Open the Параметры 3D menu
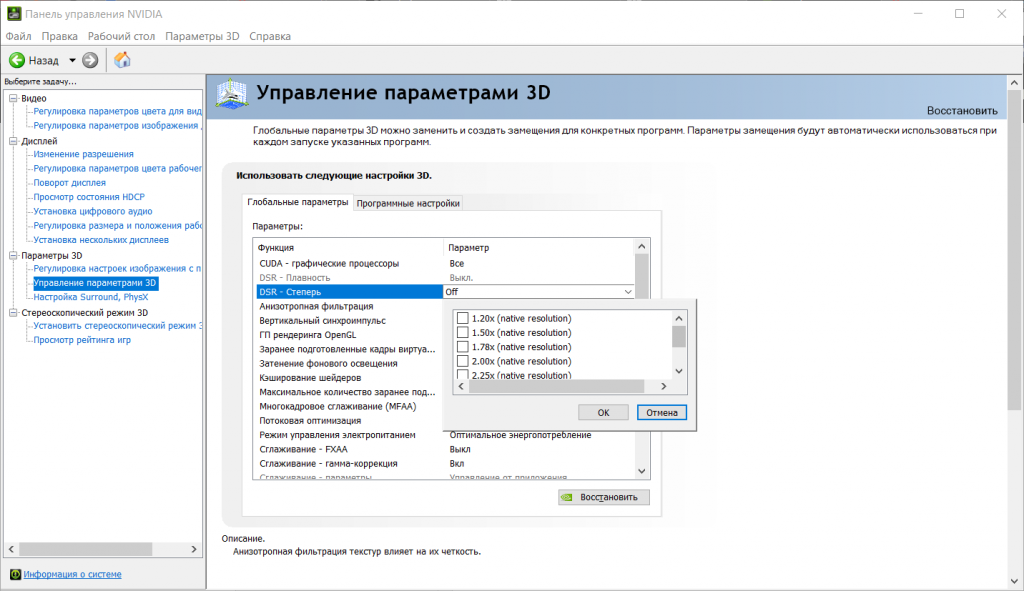This screenshot has height=591, width=1024. 202,36
